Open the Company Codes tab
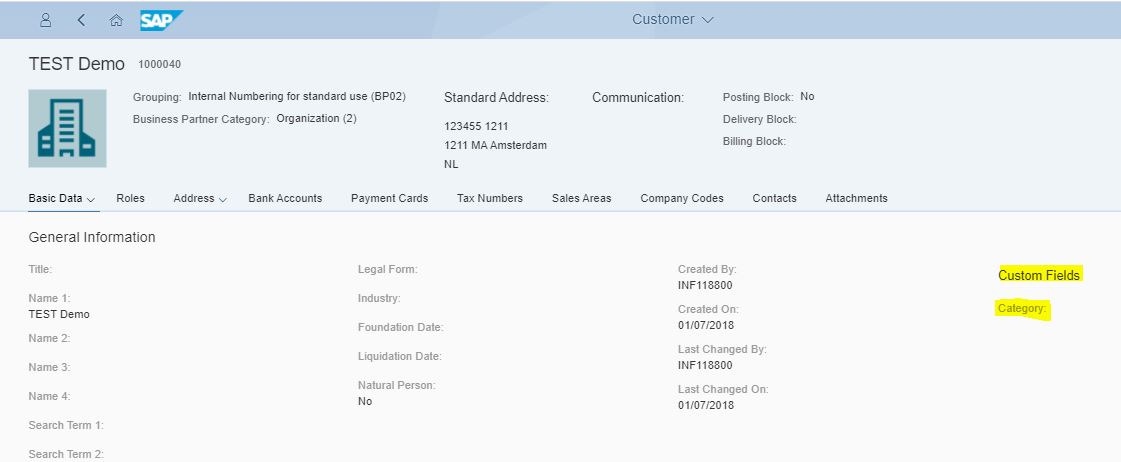Viewport: 1121px width, 462px height. click(x=682, y=198)
